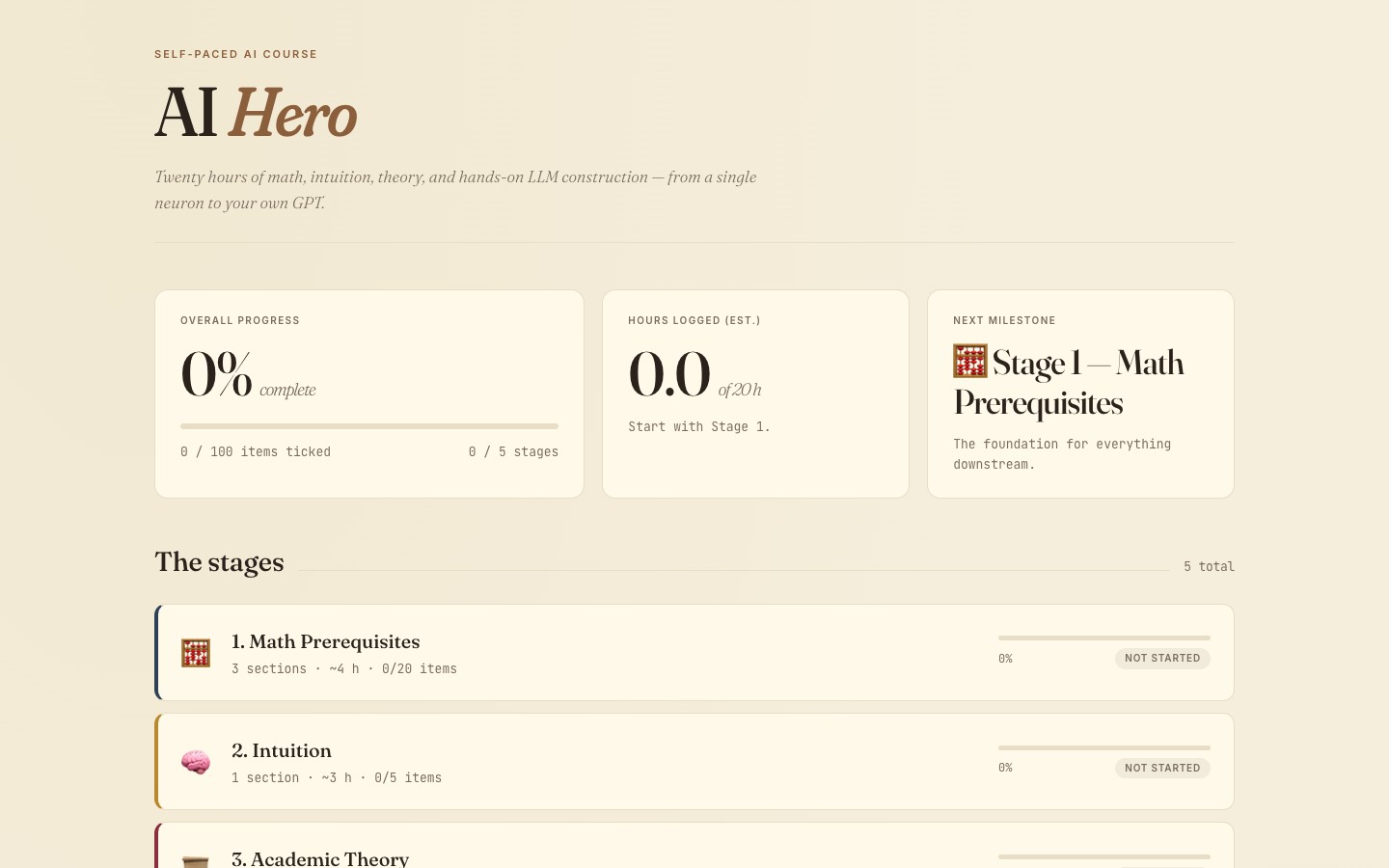Click the Intuition progress bar
This screenshot has width=1389, height=868.
click(x=1104, y=747)
